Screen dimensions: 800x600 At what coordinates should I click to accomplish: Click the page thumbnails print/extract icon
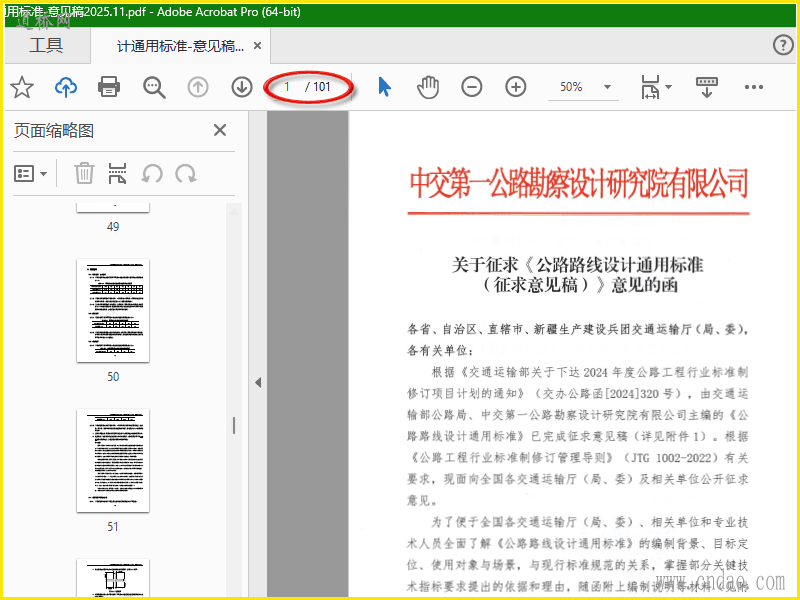[117, 173]
